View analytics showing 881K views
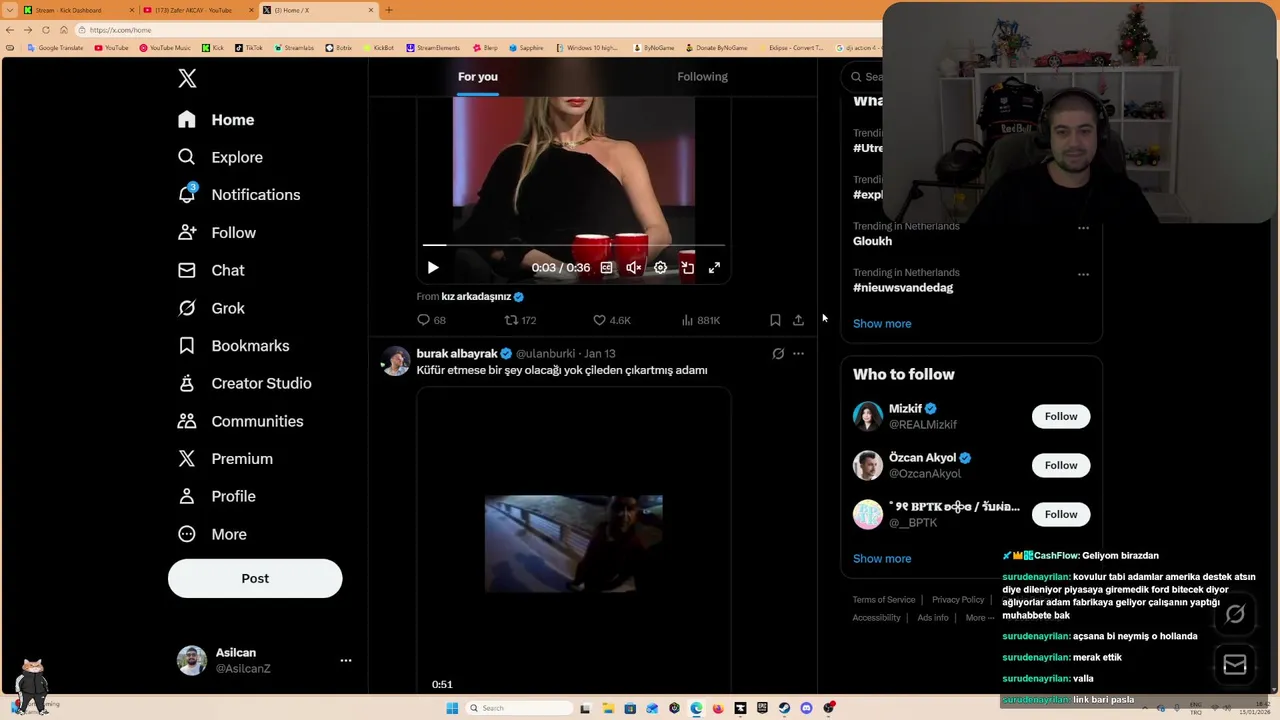1280x720 pixels. tap(700, 320)
